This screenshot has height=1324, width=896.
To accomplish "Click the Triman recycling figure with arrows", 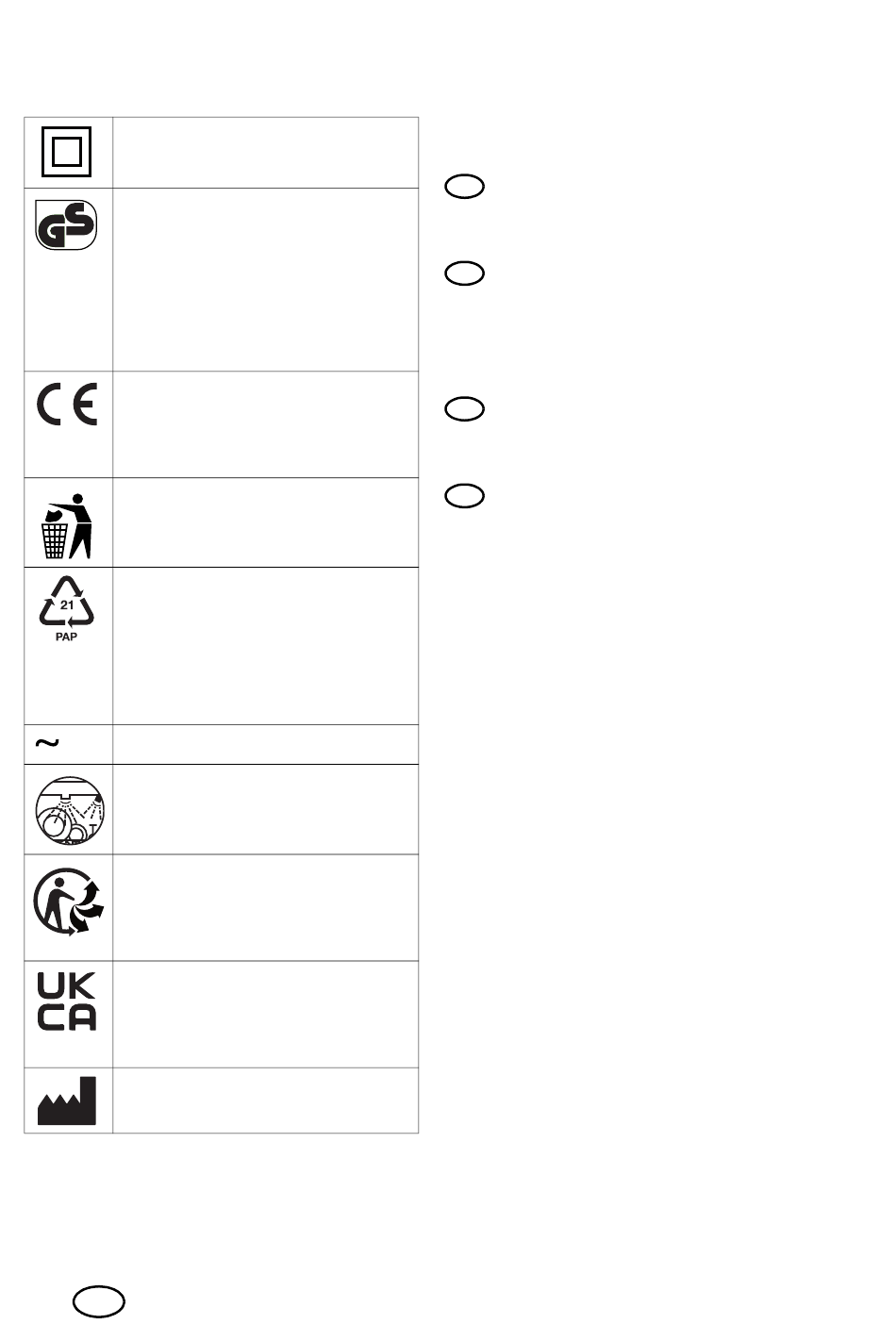I will pyautogui.click(x=69, y=902).
